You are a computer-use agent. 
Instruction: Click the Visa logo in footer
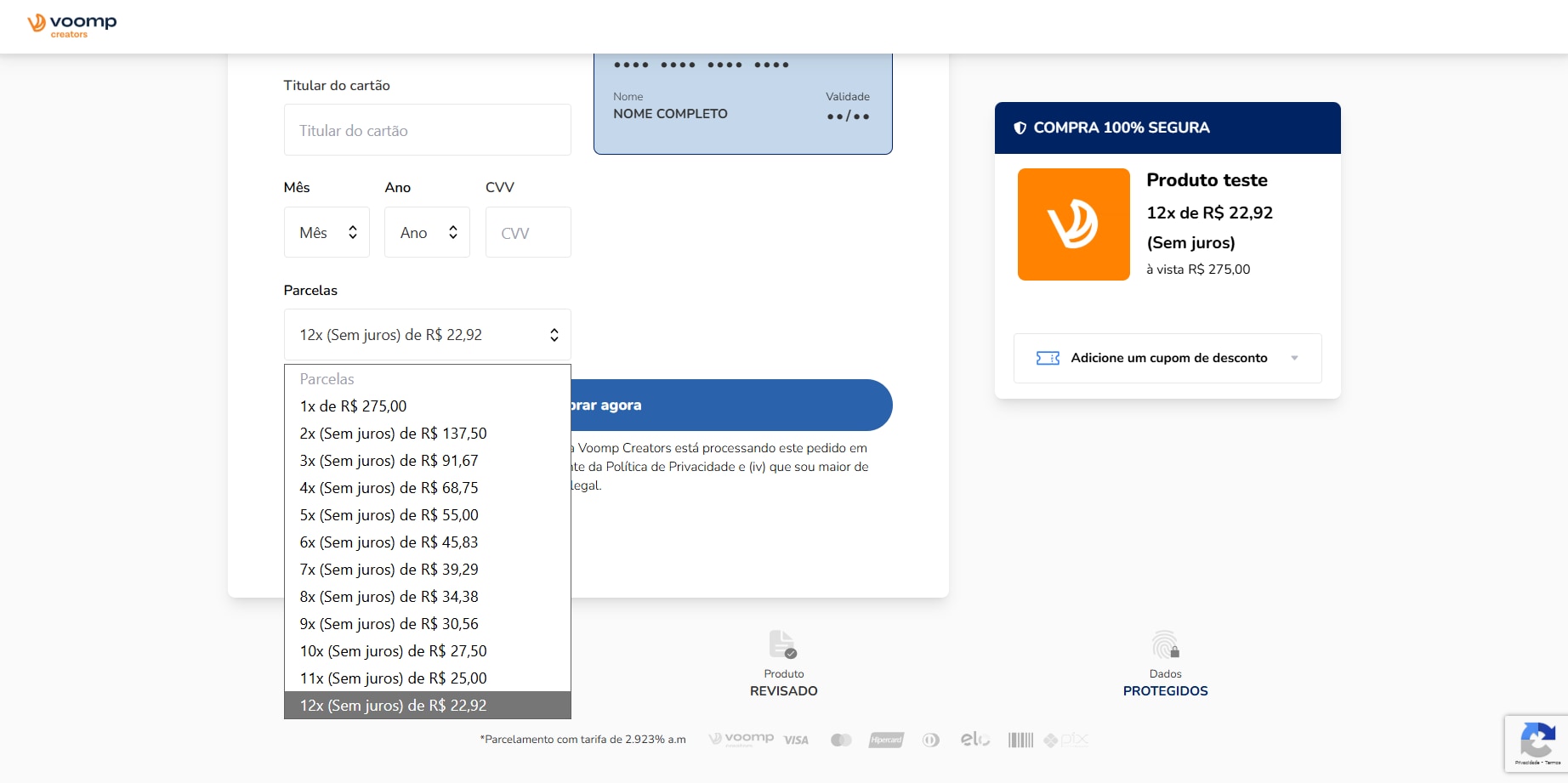(796, 740)
